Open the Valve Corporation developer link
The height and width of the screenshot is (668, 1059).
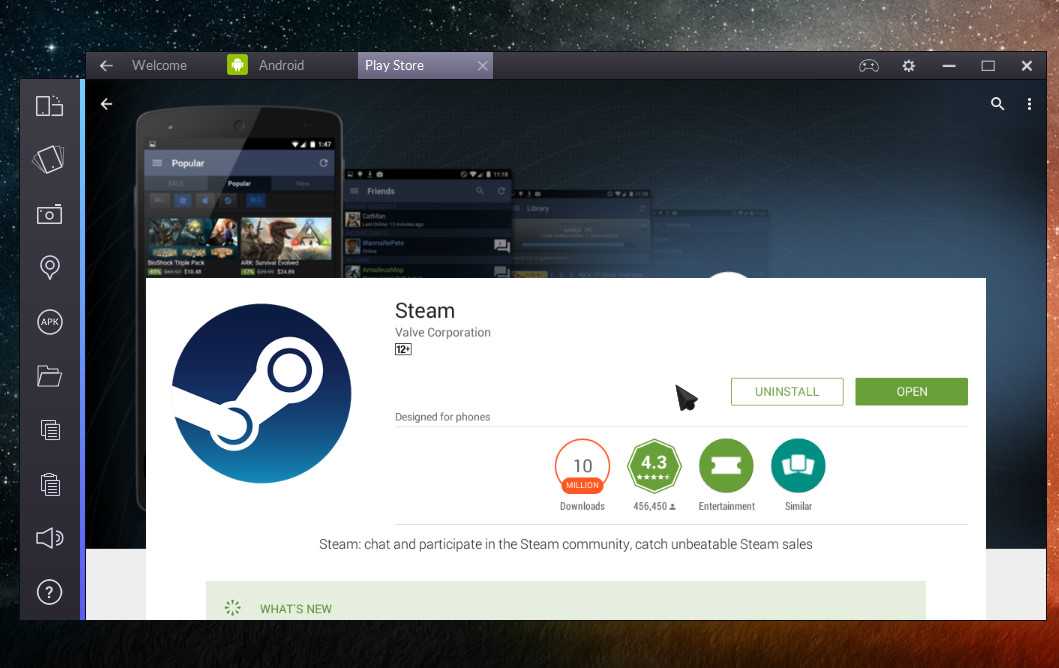(442, 332)
